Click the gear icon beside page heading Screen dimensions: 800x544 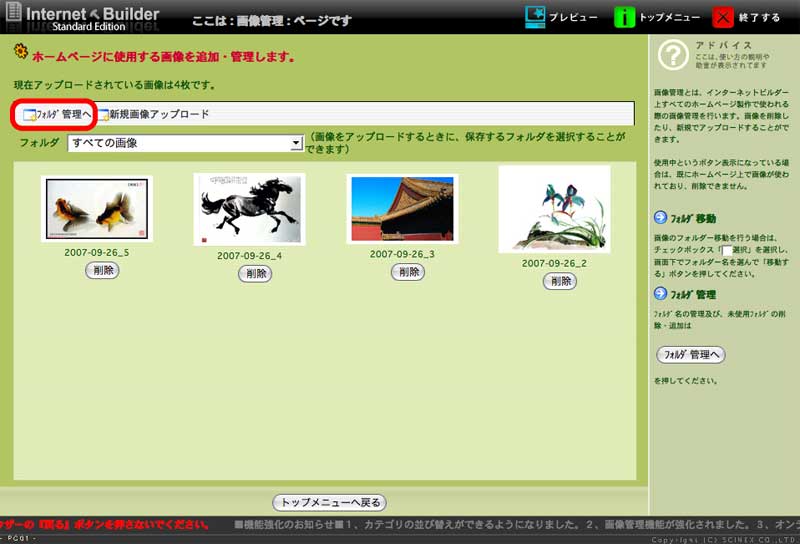pyautogui.click(x=21, y=52)
